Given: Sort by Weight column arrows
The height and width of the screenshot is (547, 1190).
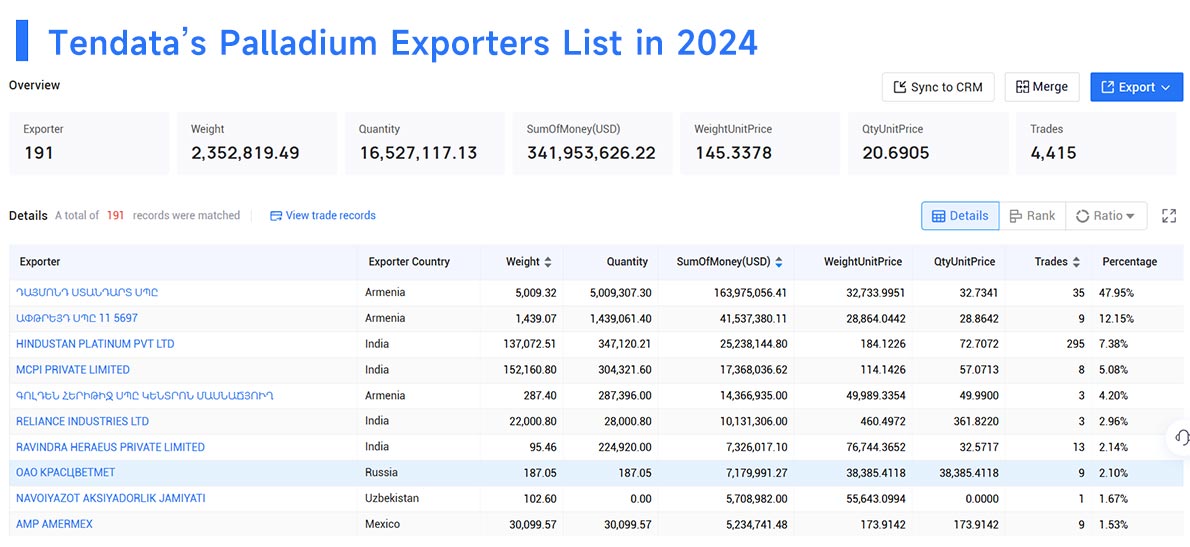Looking at the screenshot, I should click(548, 262).
